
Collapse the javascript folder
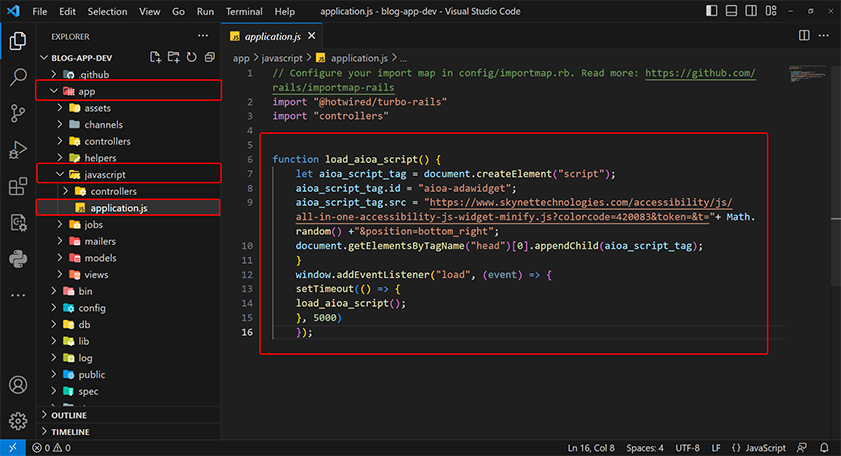(x=128, y=174)
